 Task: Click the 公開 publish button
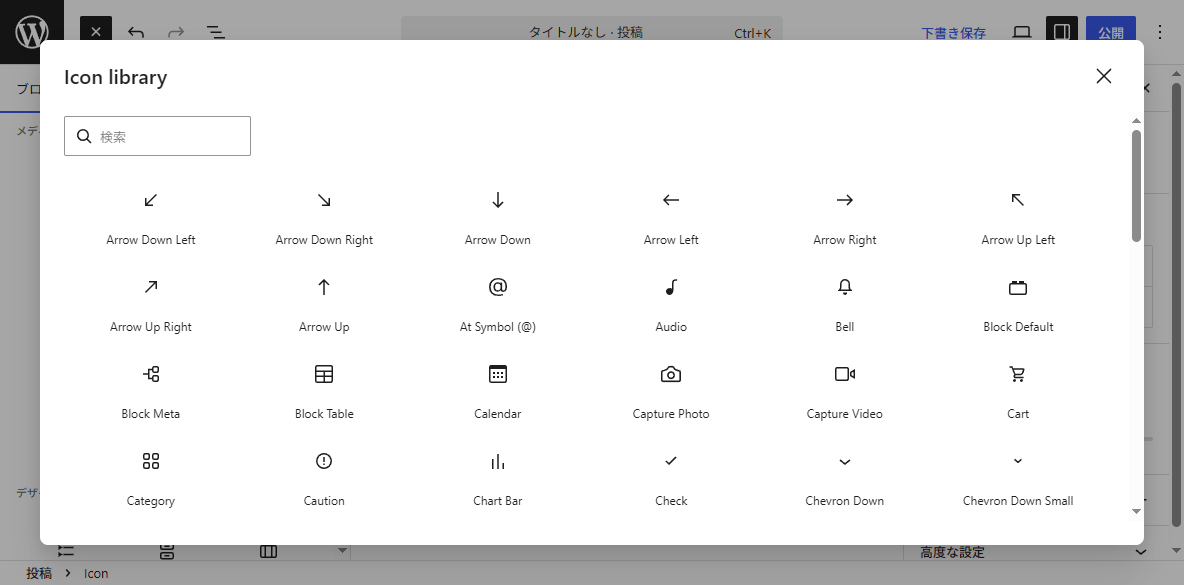click(x=1111, y=32)
